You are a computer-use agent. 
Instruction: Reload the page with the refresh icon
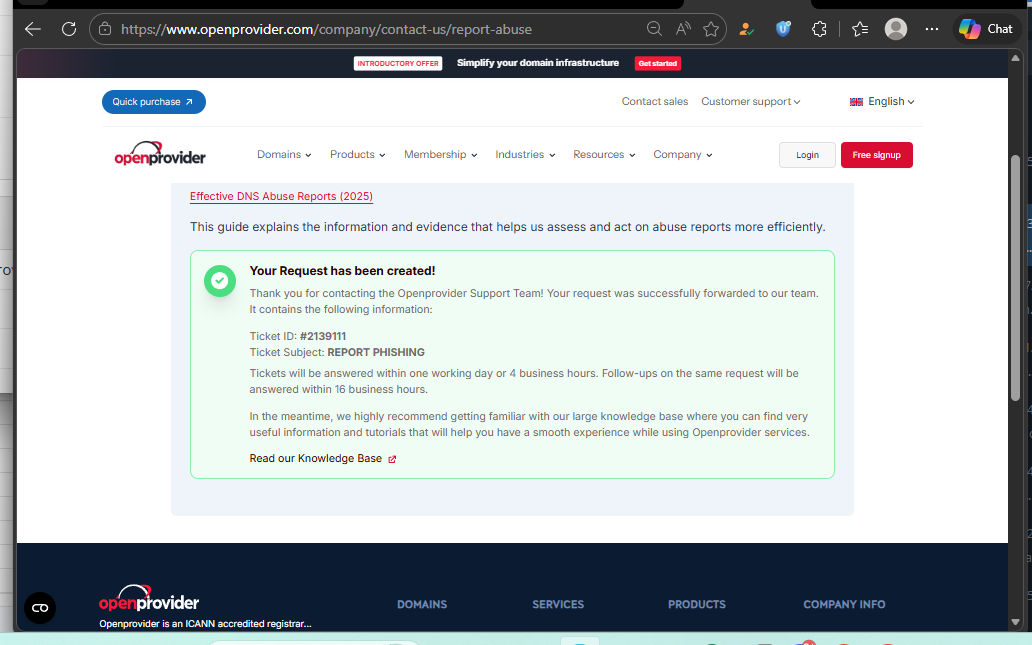click(x=69, y=29)
